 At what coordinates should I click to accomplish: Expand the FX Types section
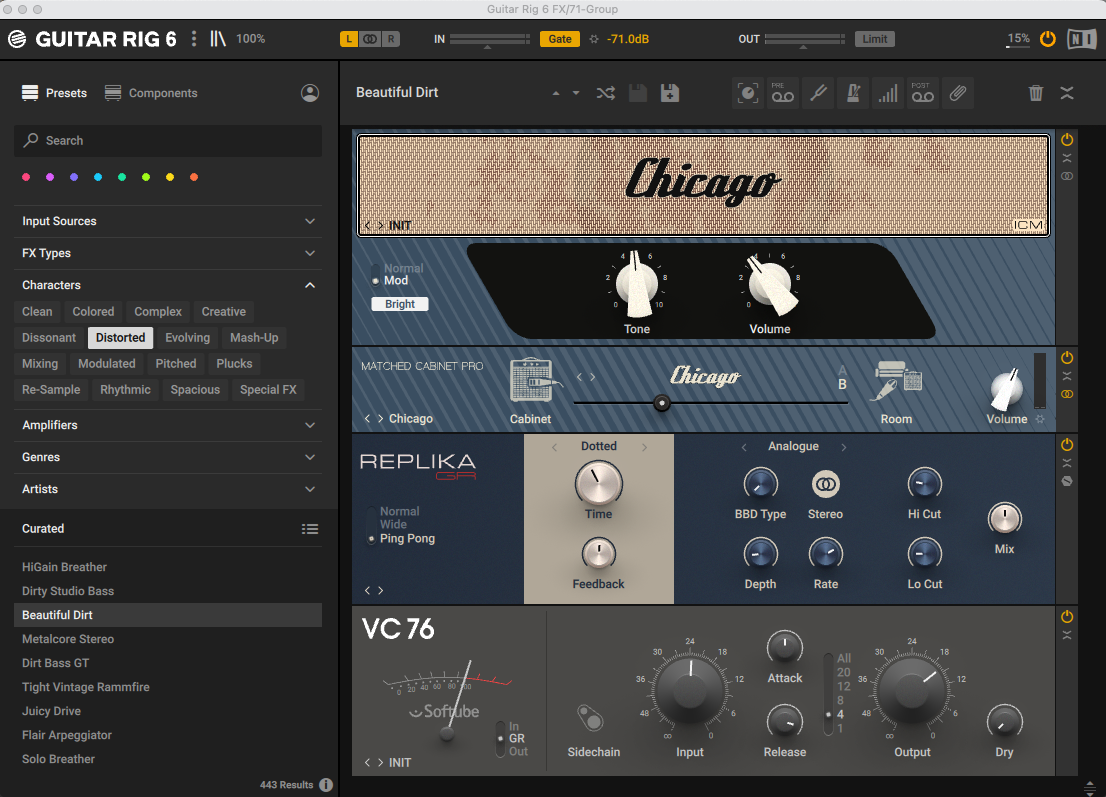168,253
